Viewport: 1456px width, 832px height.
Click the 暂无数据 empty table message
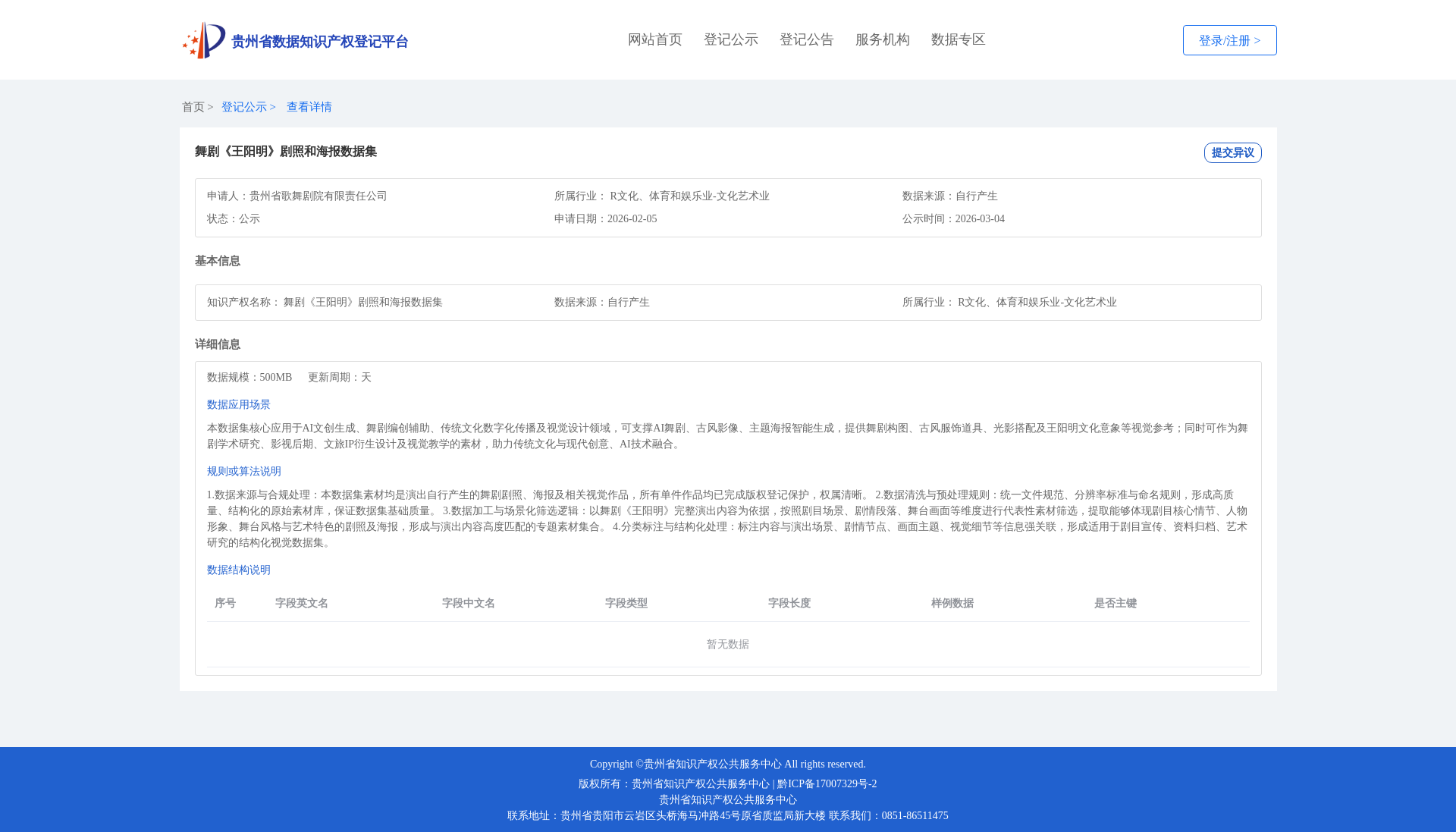click(x=728, y=644)
